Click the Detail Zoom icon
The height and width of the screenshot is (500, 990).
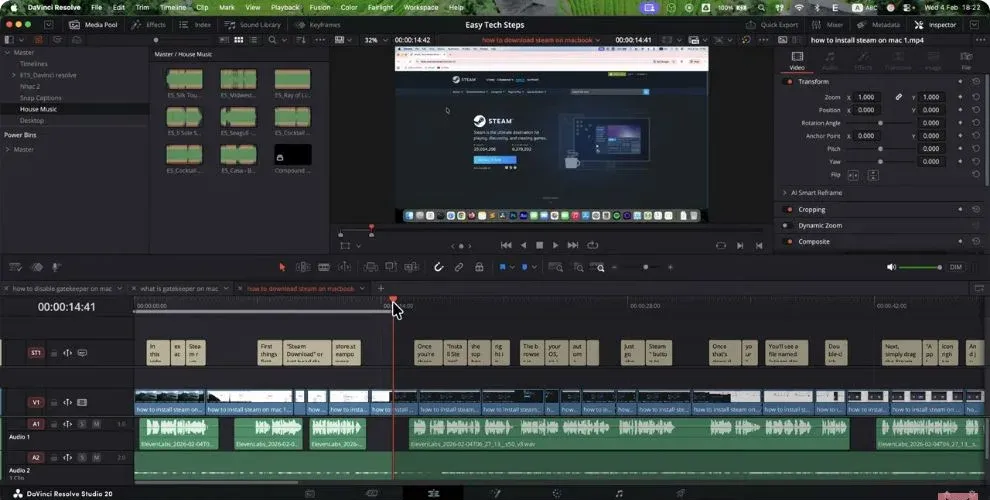pyautogui.click(x=578, y=267)
